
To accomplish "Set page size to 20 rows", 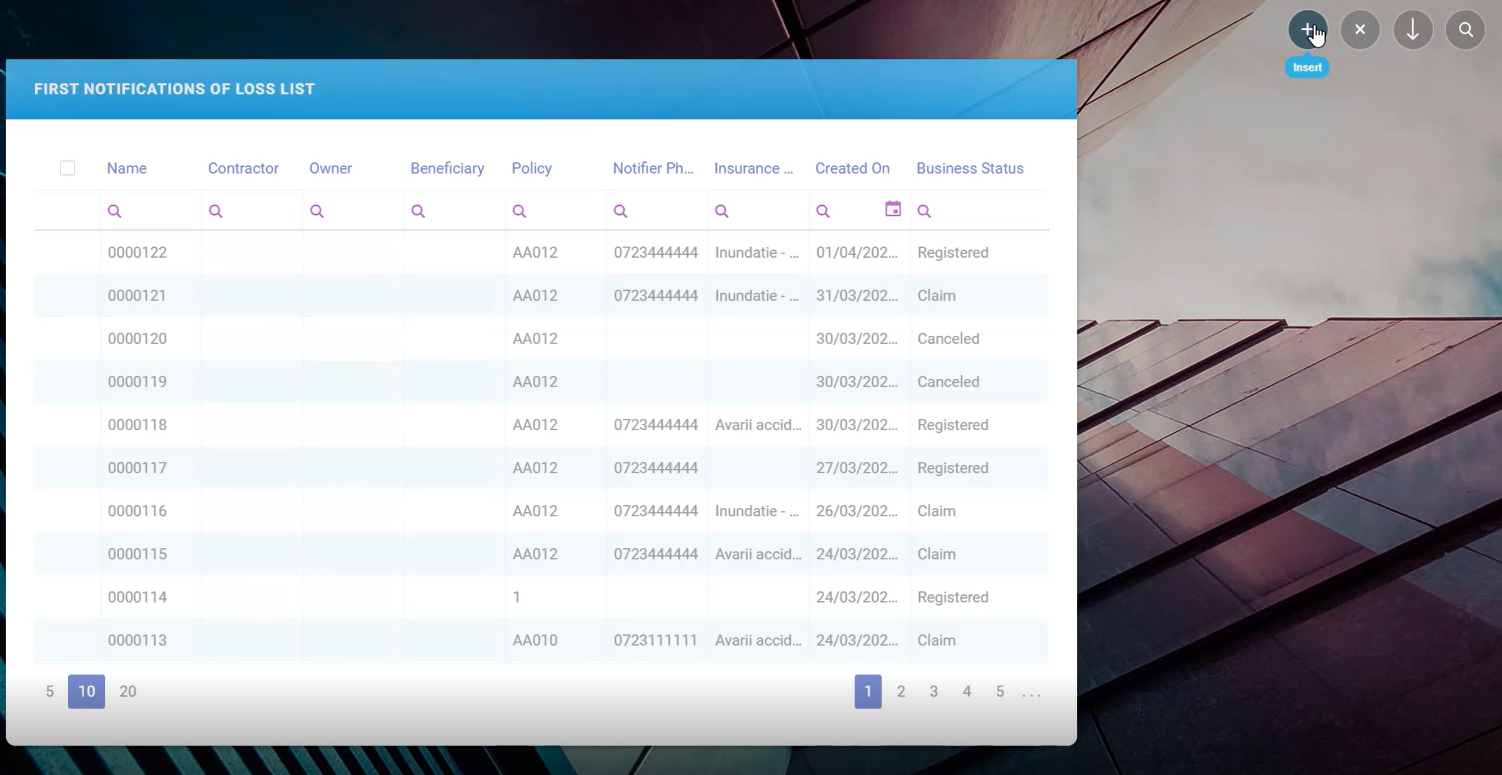I will coord(128,691).
